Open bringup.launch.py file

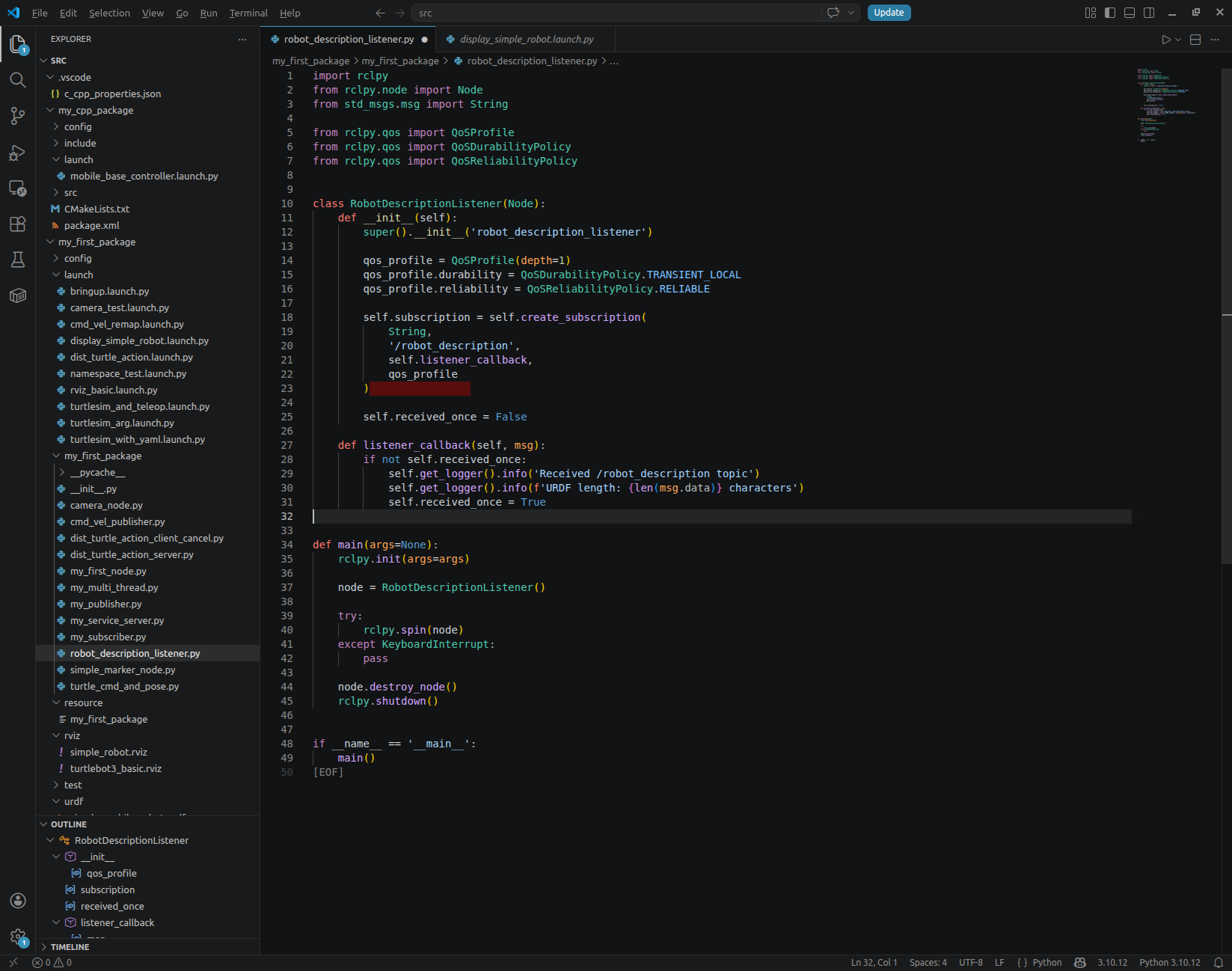tap(109, 291)
